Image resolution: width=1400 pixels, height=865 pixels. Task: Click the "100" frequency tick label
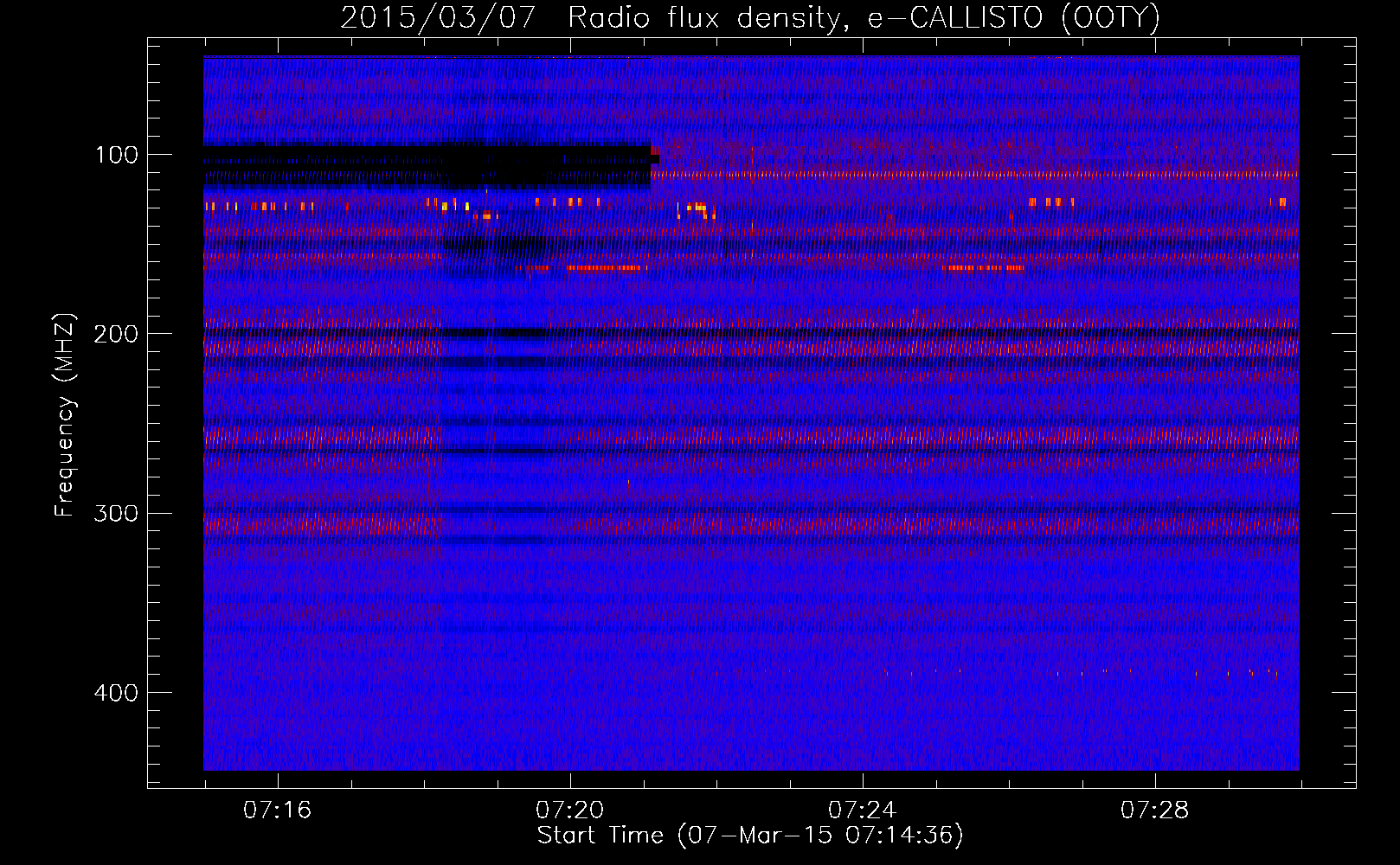tap(117, 155)
